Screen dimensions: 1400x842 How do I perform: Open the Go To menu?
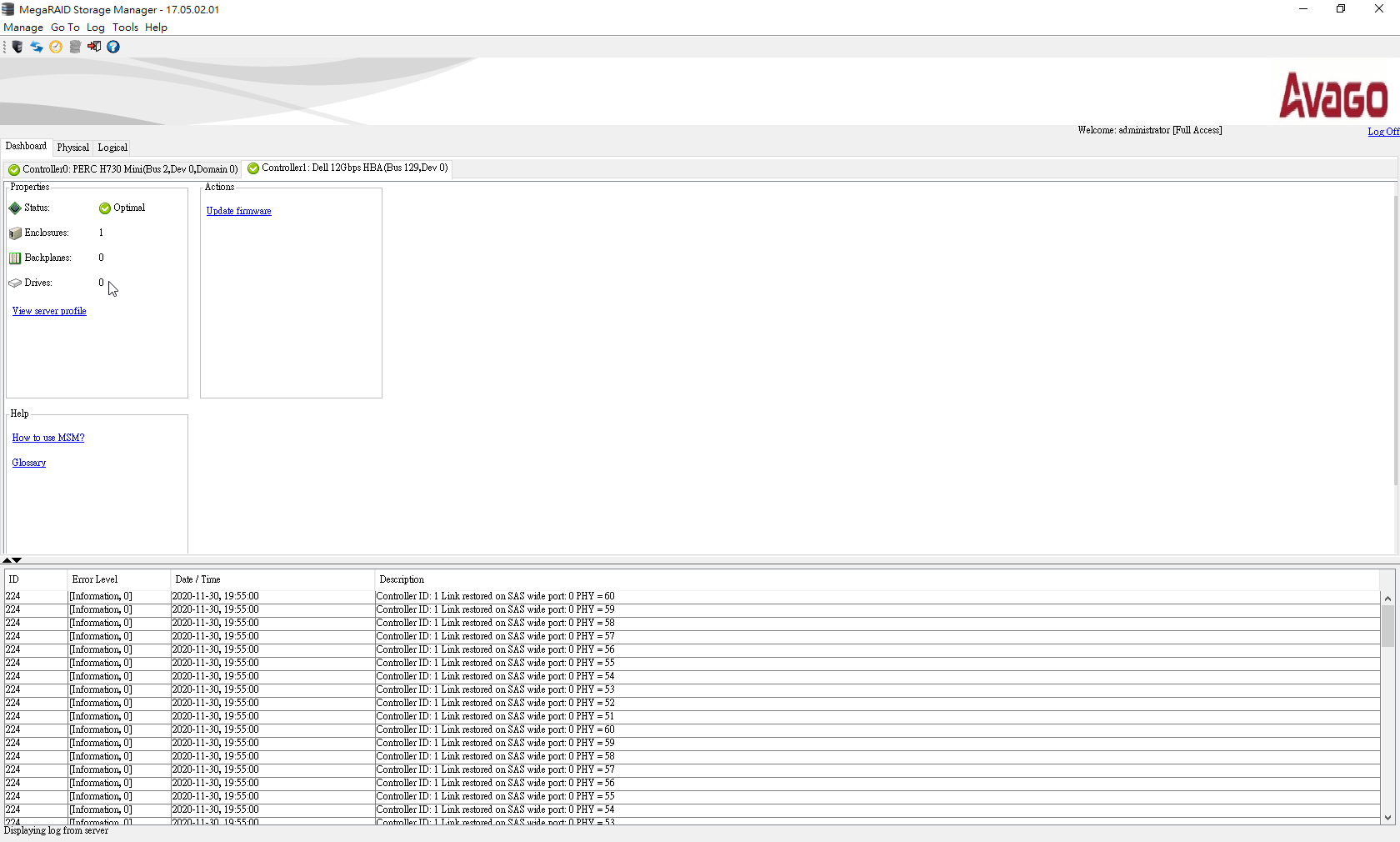[x=65, y=28]
